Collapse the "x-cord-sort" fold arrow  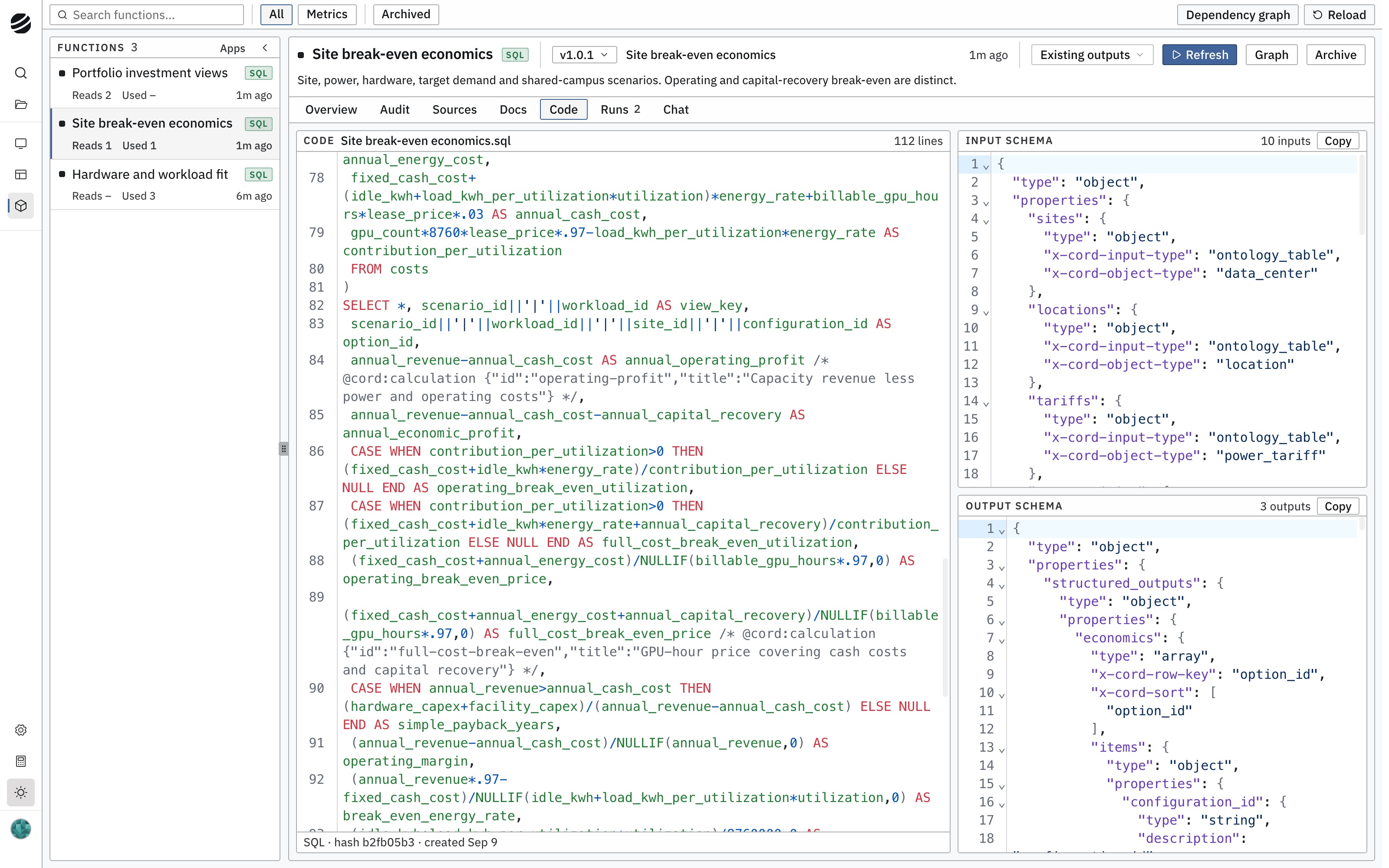pyautogui.click(x=1001, y=695)
